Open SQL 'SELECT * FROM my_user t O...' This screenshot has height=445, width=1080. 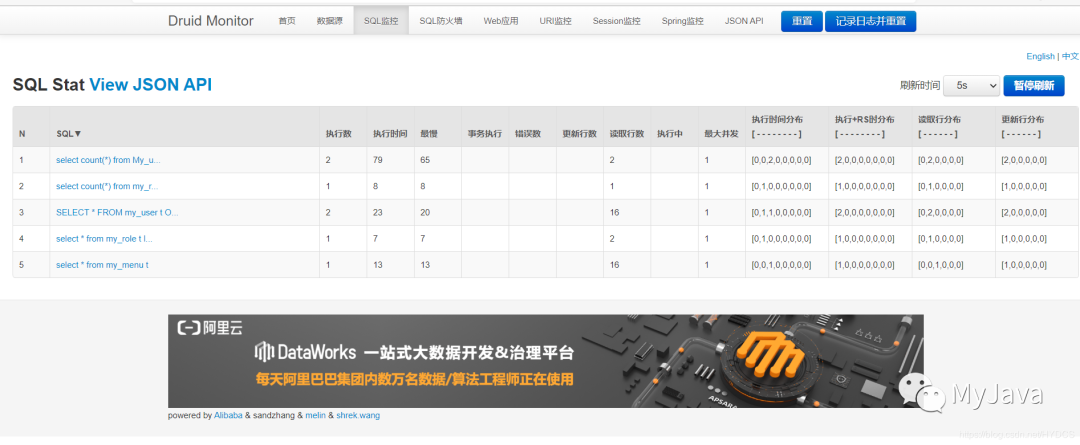coord(117,213)
